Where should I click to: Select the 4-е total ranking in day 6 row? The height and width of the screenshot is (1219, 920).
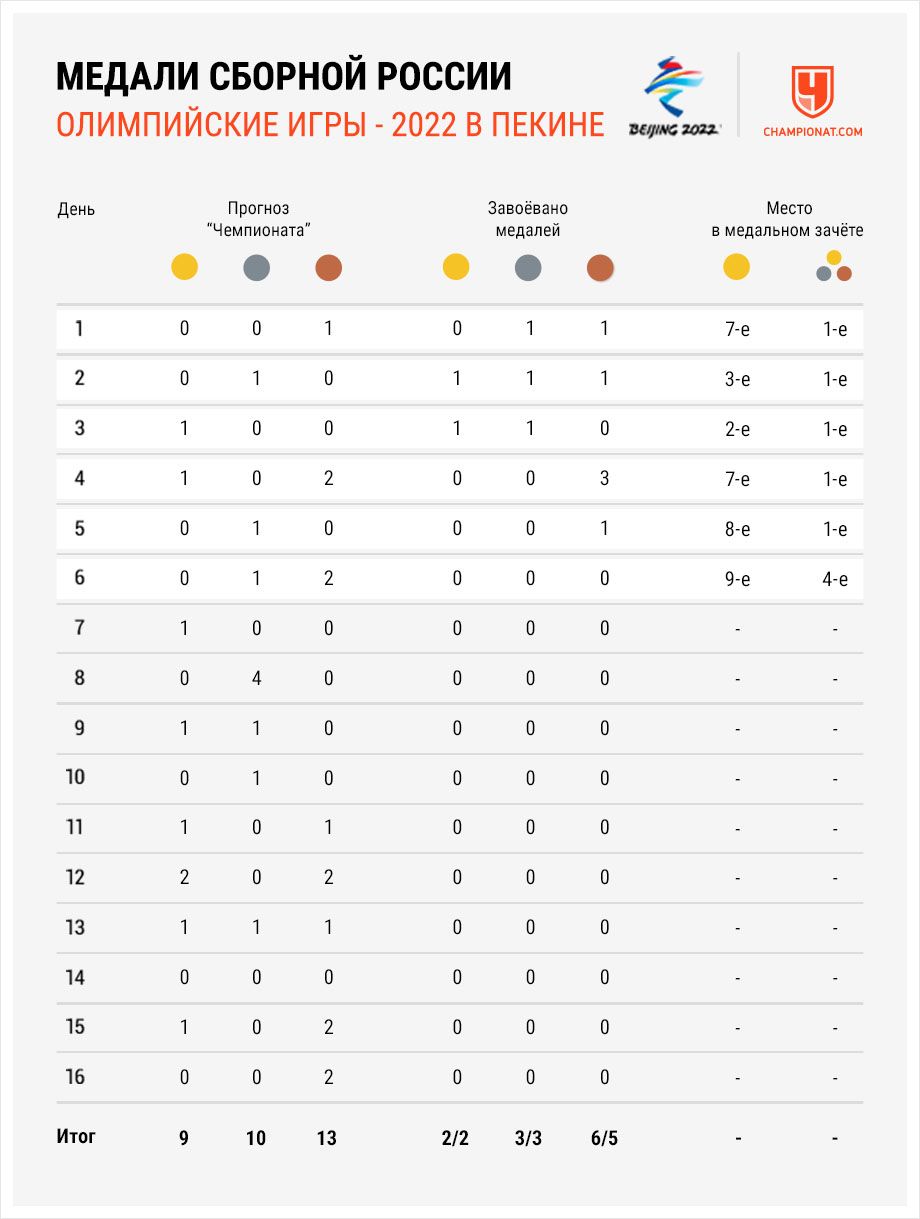(835, 579)
